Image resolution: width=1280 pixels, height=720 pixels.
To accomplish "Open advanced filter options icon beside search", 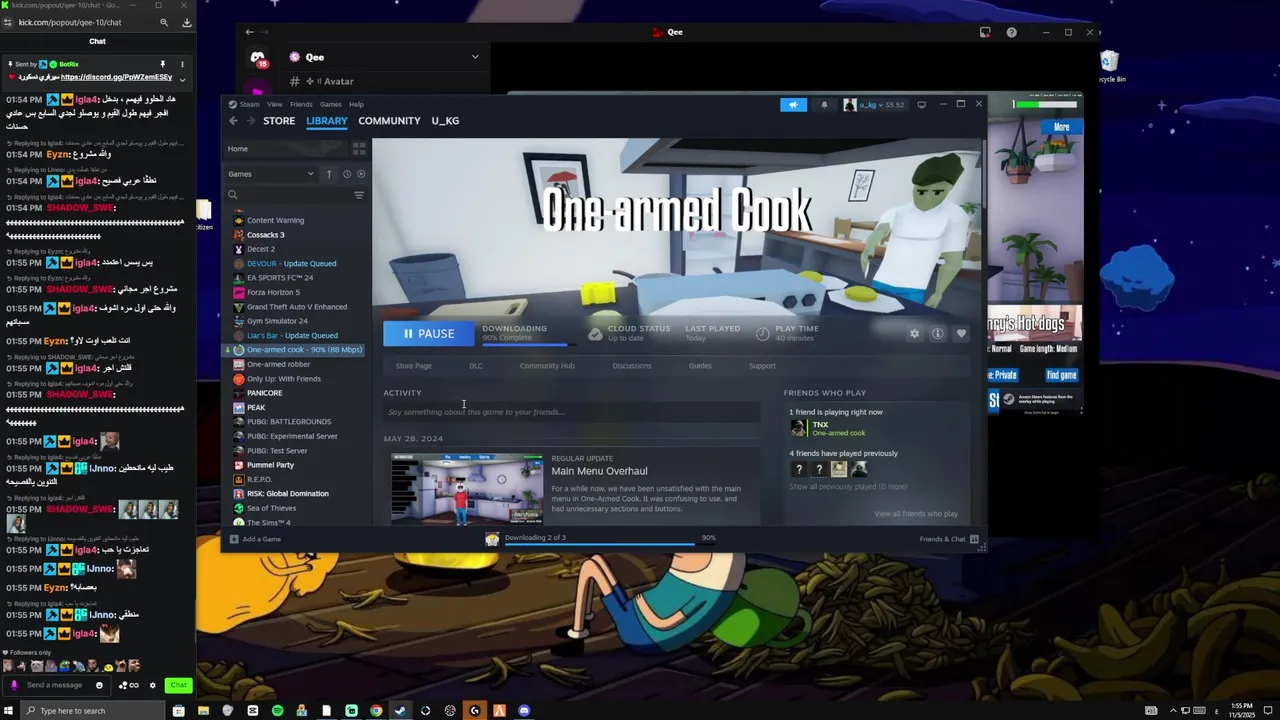I will tap(359, 195).
